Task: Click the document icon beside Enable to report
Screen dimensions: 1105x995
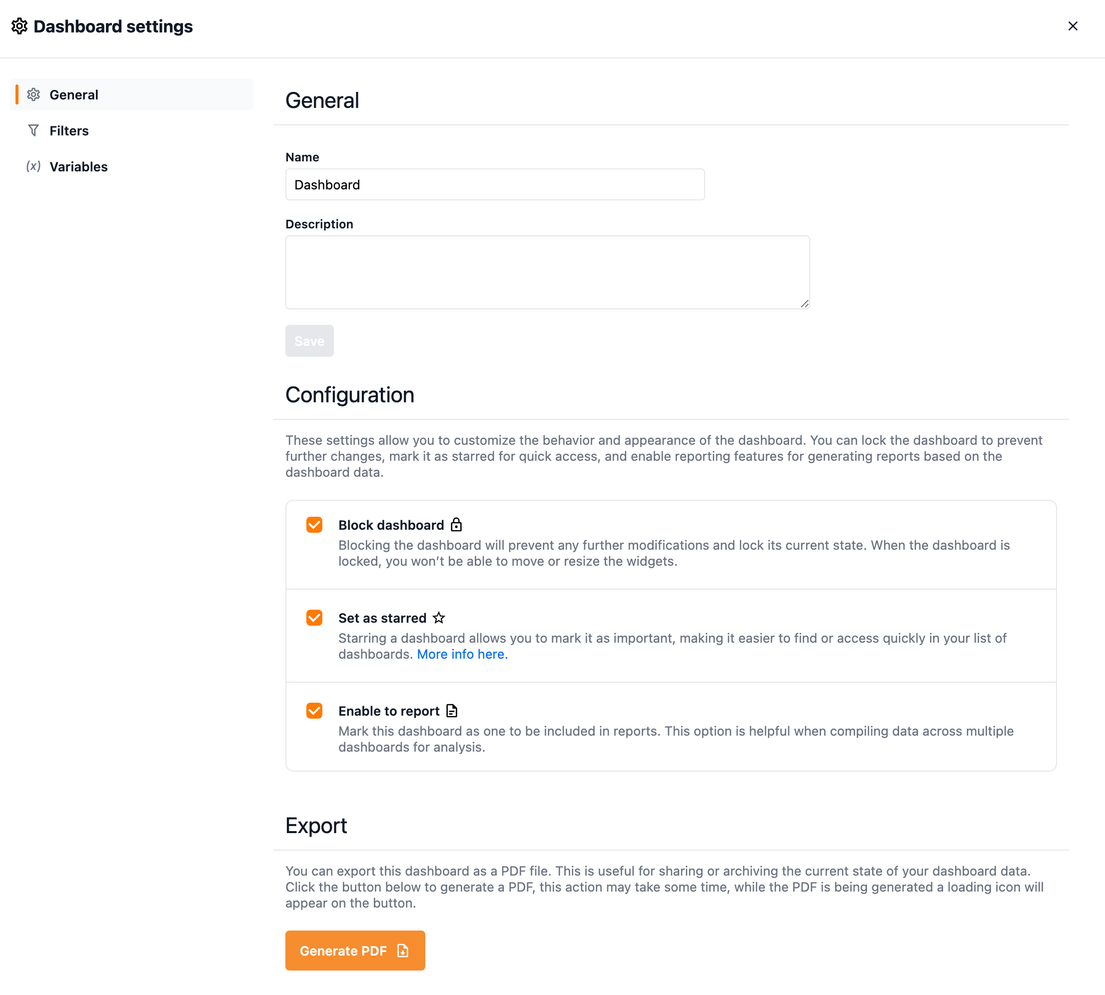Action: (x=452, y=711)
